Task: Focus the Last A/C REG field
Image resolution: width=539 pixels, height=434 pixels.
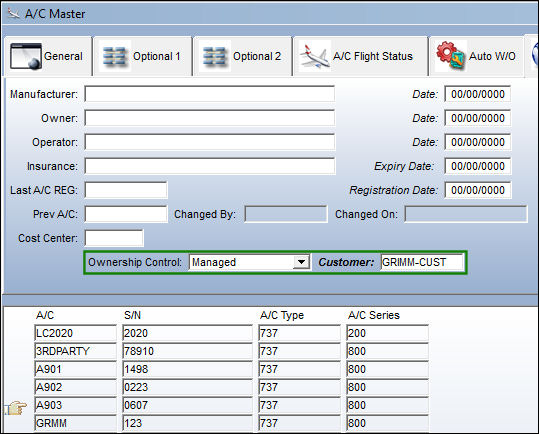Action: click(126, 190)
